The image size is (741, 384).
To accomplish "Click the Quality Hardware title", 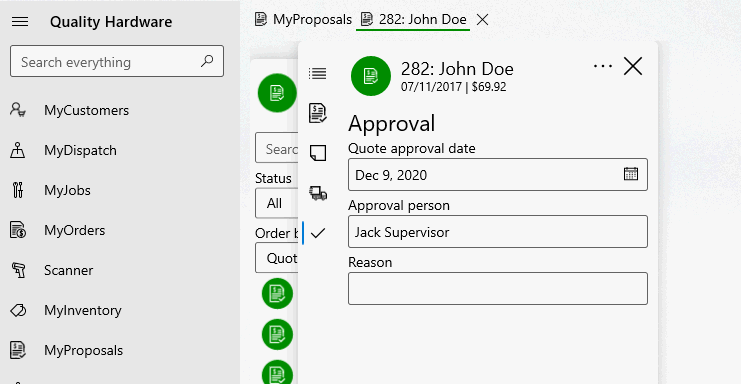I will click(111, 22).
